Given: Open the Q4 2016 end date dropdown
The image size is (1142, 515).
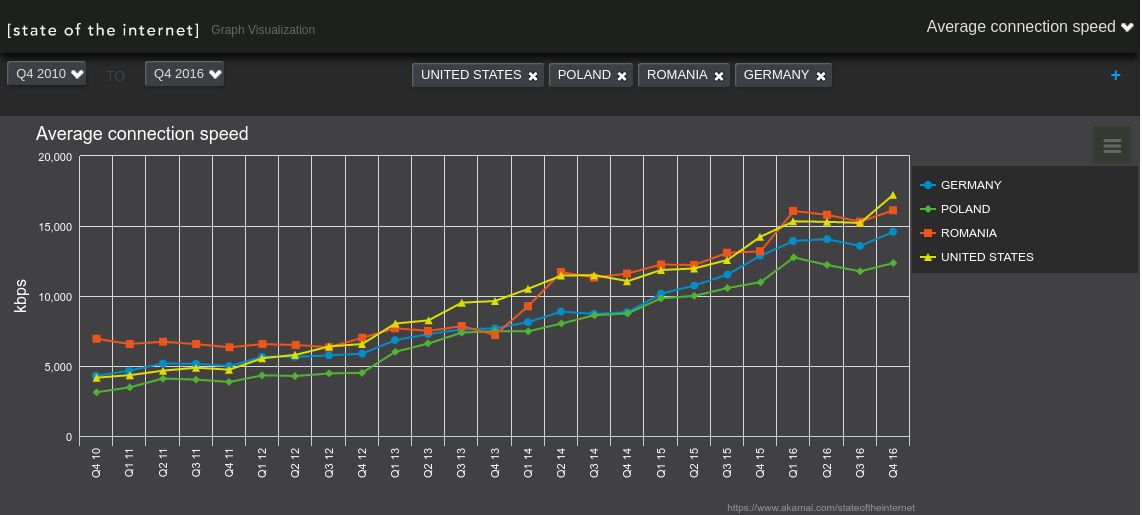Looking at the screenshot, I should click(x=184, y=74).
